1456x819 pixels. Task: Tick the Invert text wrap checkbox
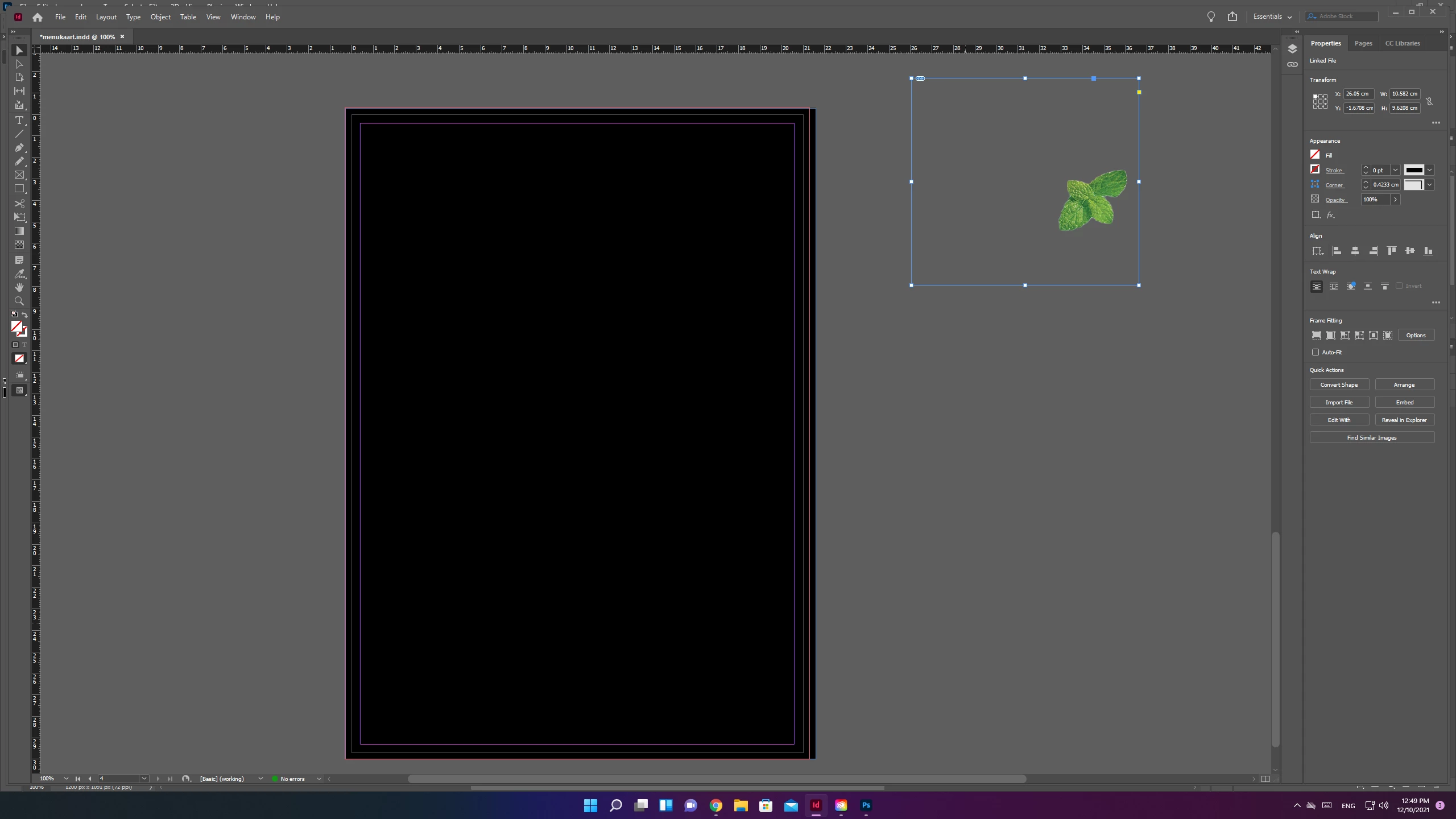tap(1399, 286)
